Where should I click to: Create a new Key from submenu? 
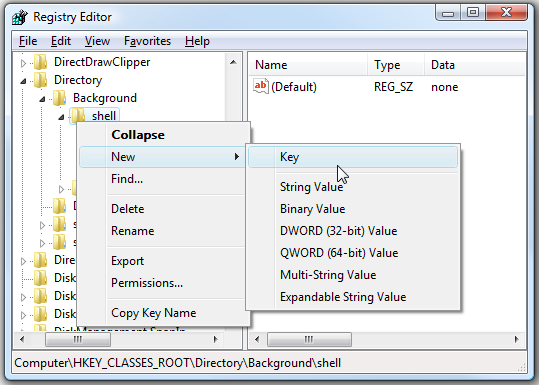pyautogui.click(x=353, y=157)
